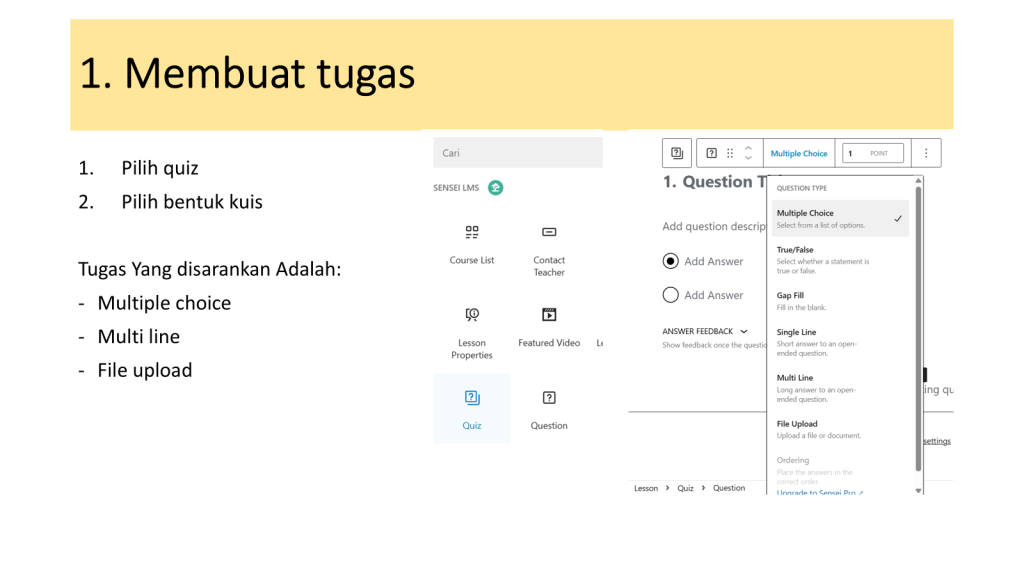Click the block options three-dot icon
Screen dimensions: 1024x576
[x=926, y=153]
